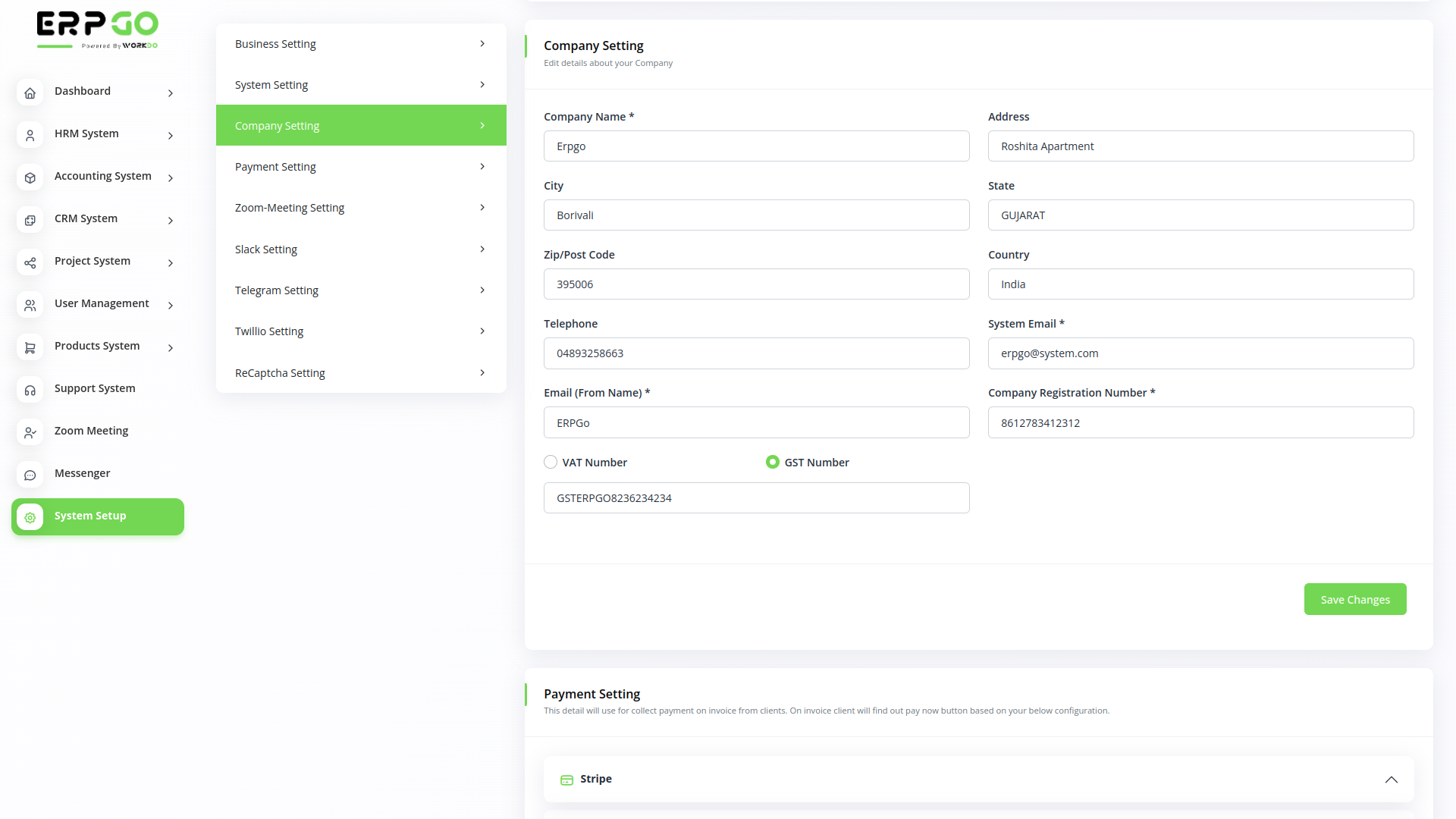Open the Accounting System icon

pyautogui.click(x=30, y=177)
